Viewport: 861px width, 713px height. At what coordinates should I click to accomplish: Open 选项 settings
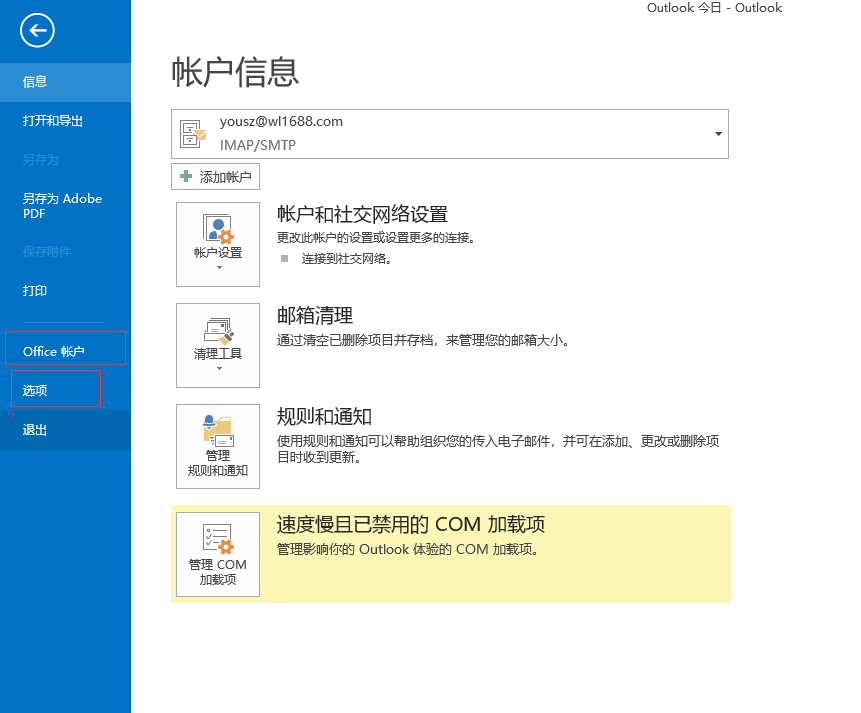coord(65,391)
